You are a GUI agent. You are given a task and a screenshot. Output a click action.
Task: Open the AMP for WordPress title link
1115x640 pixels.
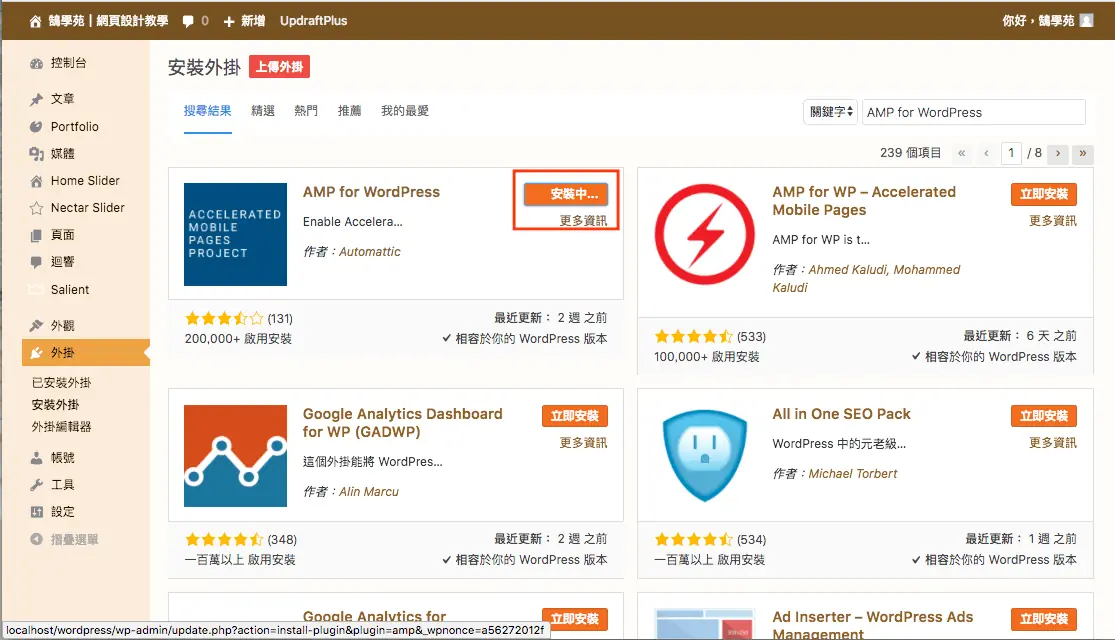(x=371, y=192)
